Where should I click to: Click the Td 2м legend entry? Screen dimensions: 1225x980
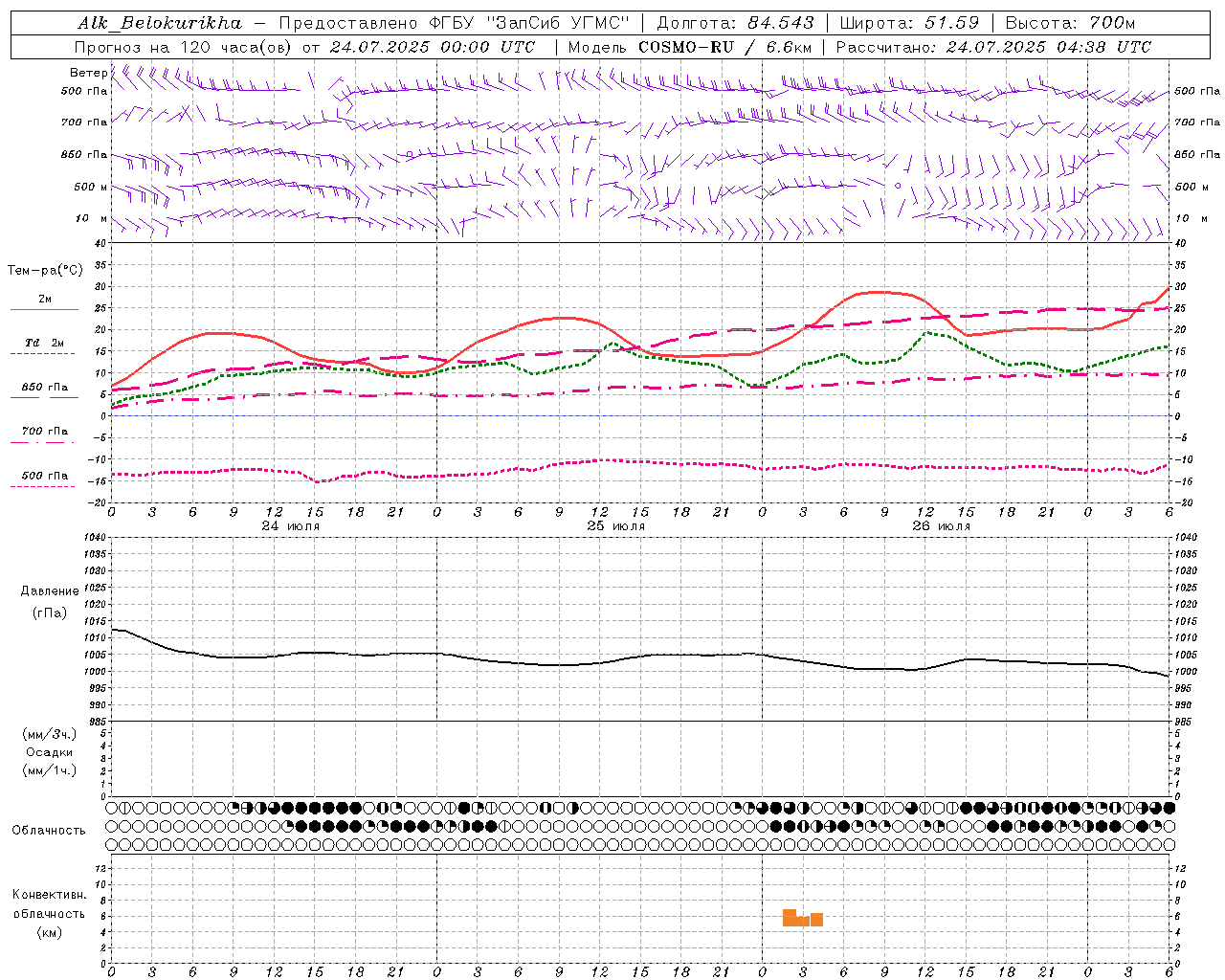pos(44,343)
